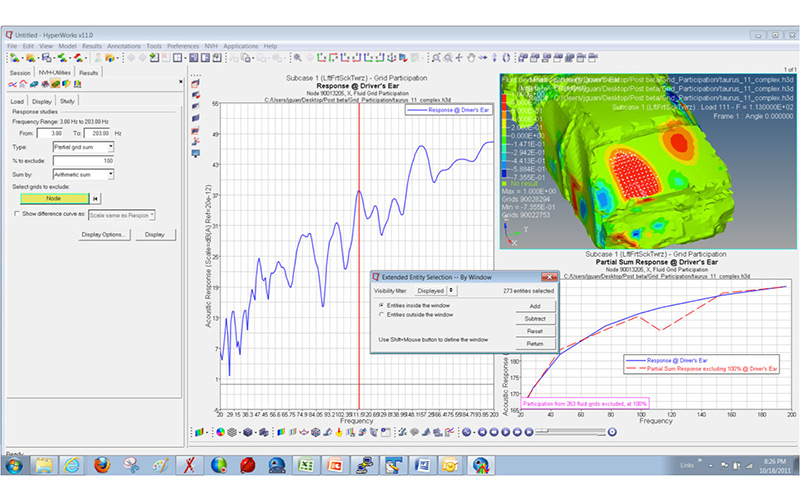Switch to the Session tab
The width and height of the screenshot is (800, 500).
pyautogui.click(x=20, y=73)
